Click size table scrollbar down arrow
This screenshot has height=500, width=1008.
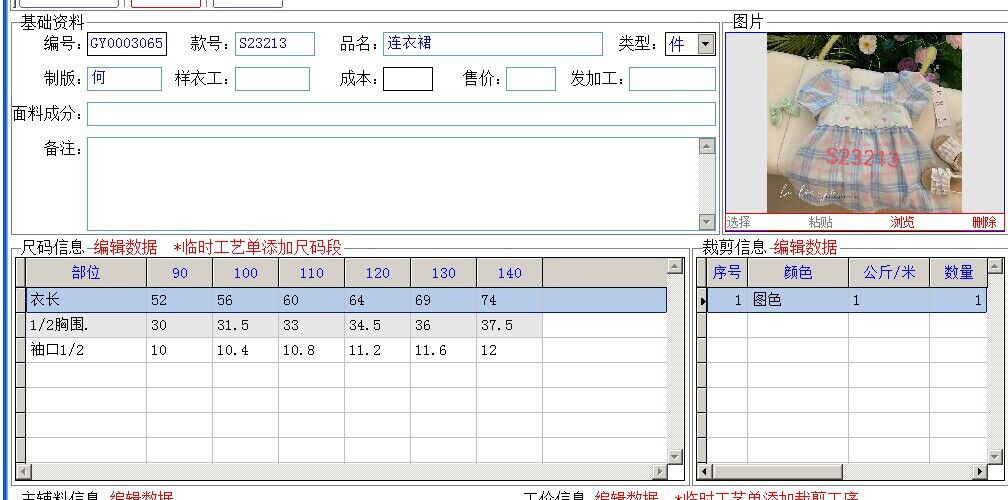674,456
